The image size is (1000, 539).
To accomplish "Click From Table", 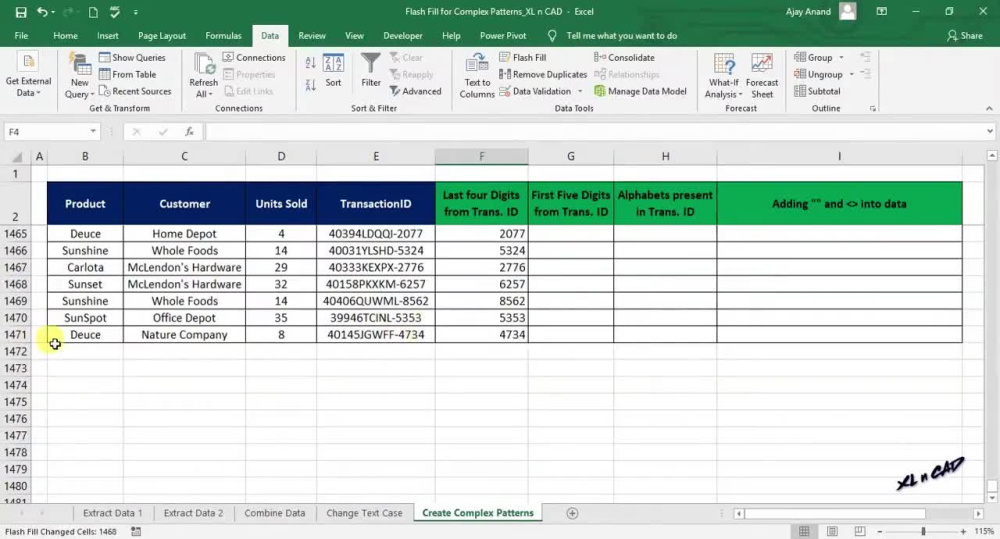I will pyautogui.click(x=128, y=75).
